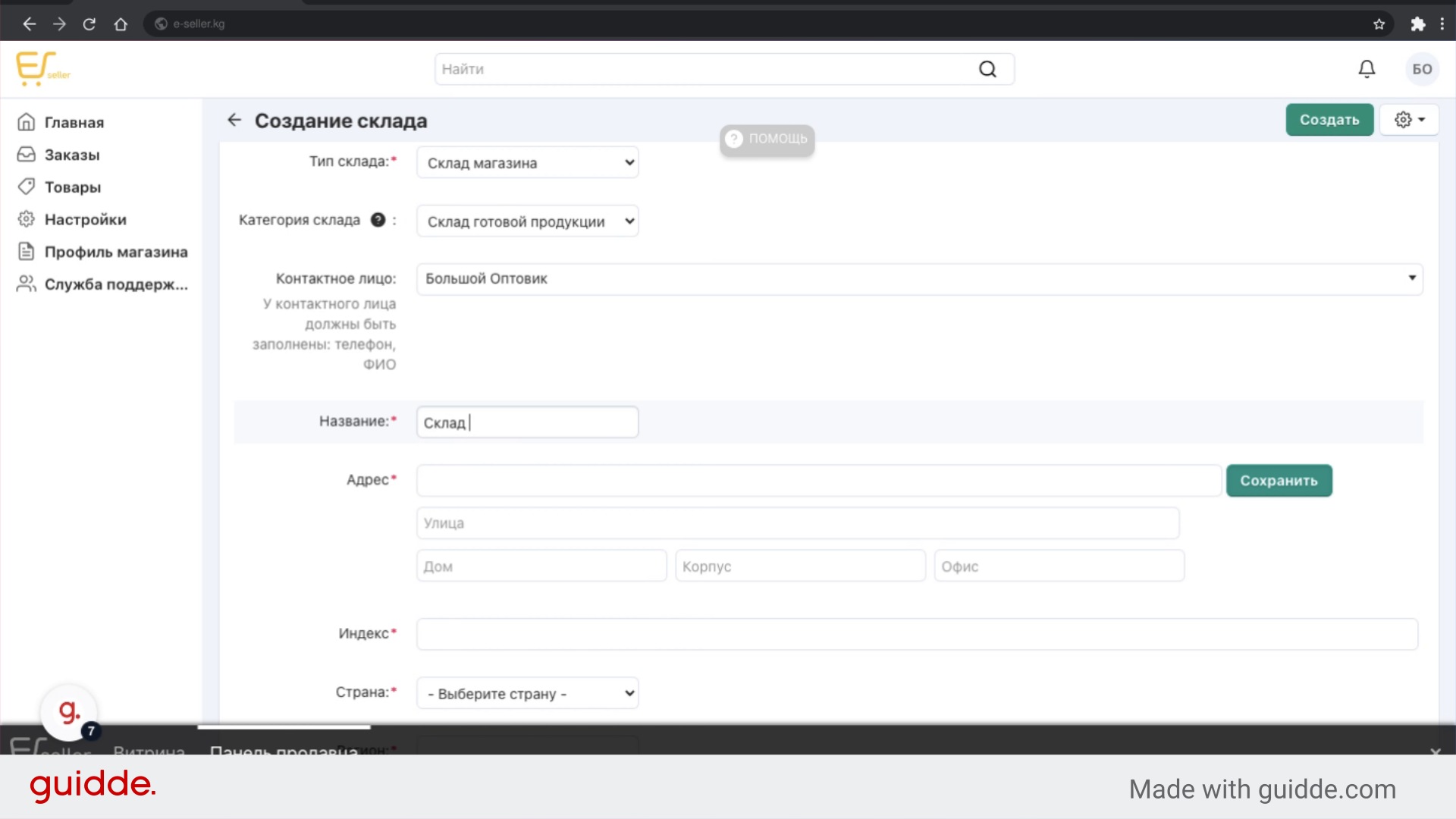
Task: Open Настройки in the sidebar
Action: (85, 219)
